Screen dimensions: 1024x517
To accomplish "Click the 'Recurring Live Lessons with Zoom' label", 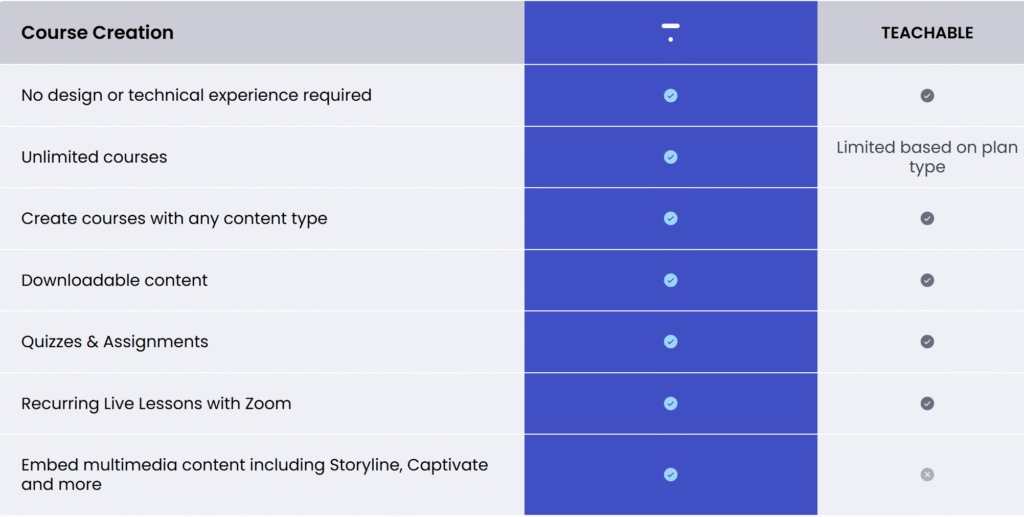I will coord(156,404).
